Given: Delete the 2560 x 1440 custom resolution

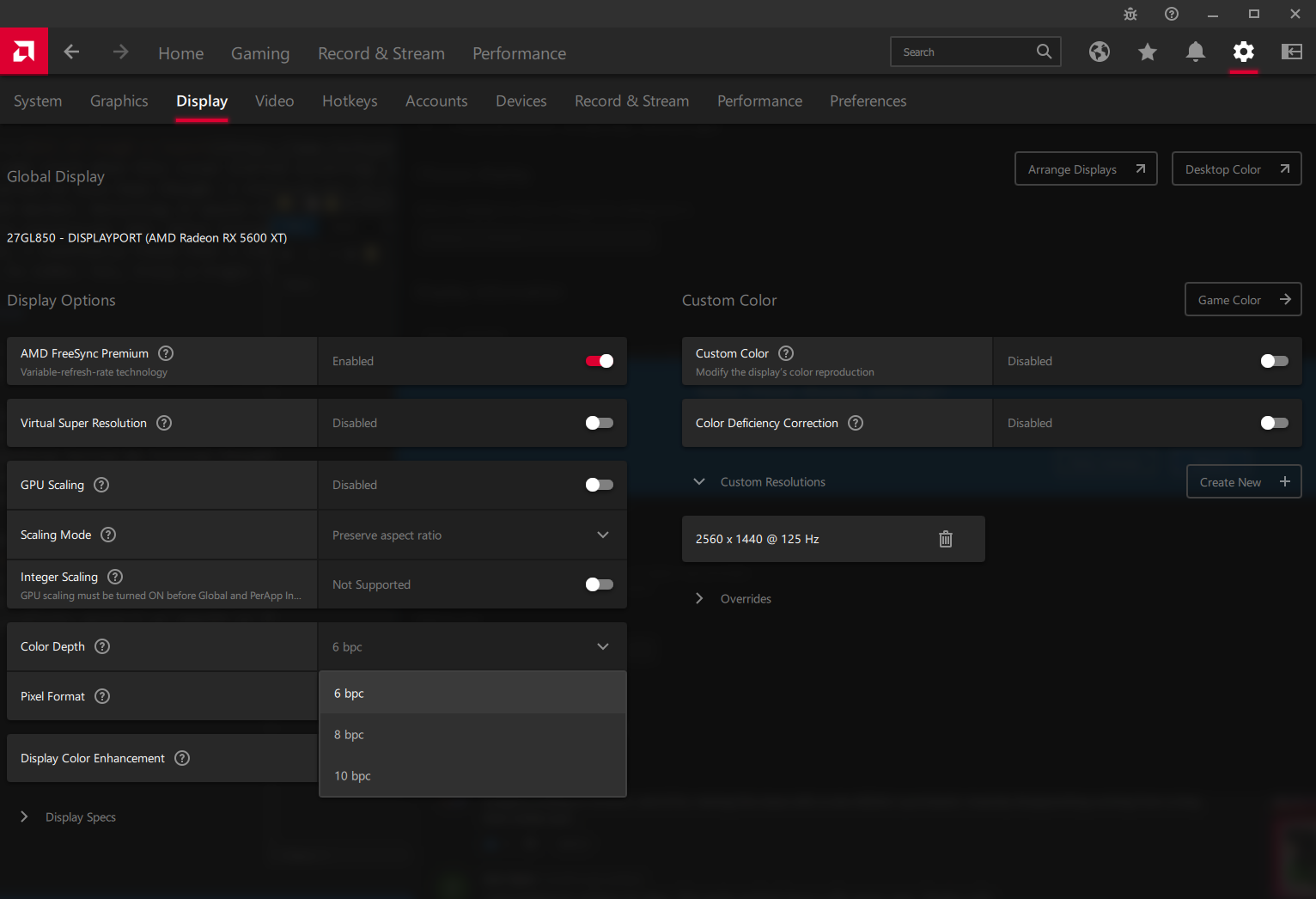Looking at the screenshot, I should click(x=946, y=539).
